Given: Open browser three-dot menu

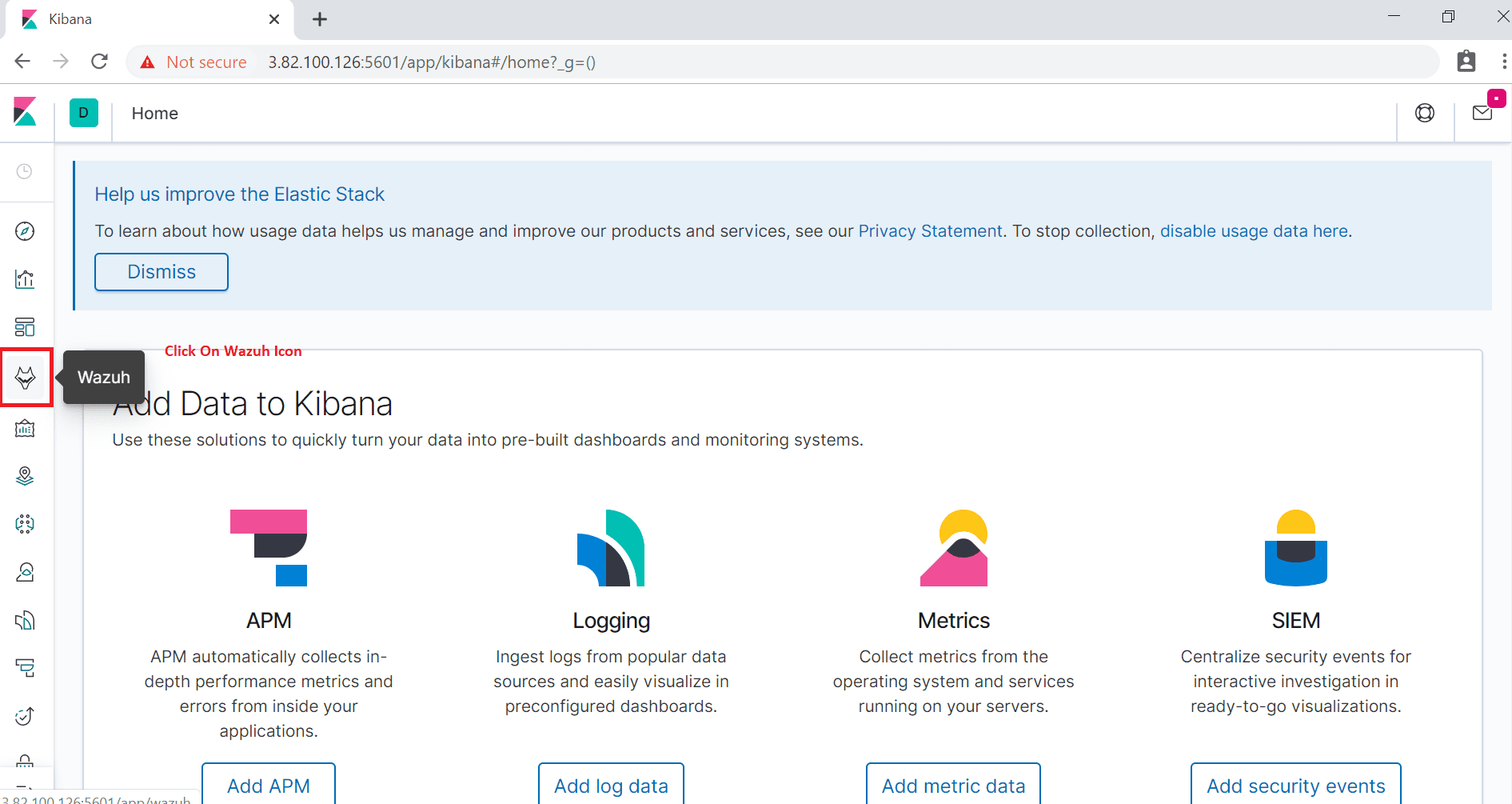Looking at the screenshot, I should pos(1504,62).
